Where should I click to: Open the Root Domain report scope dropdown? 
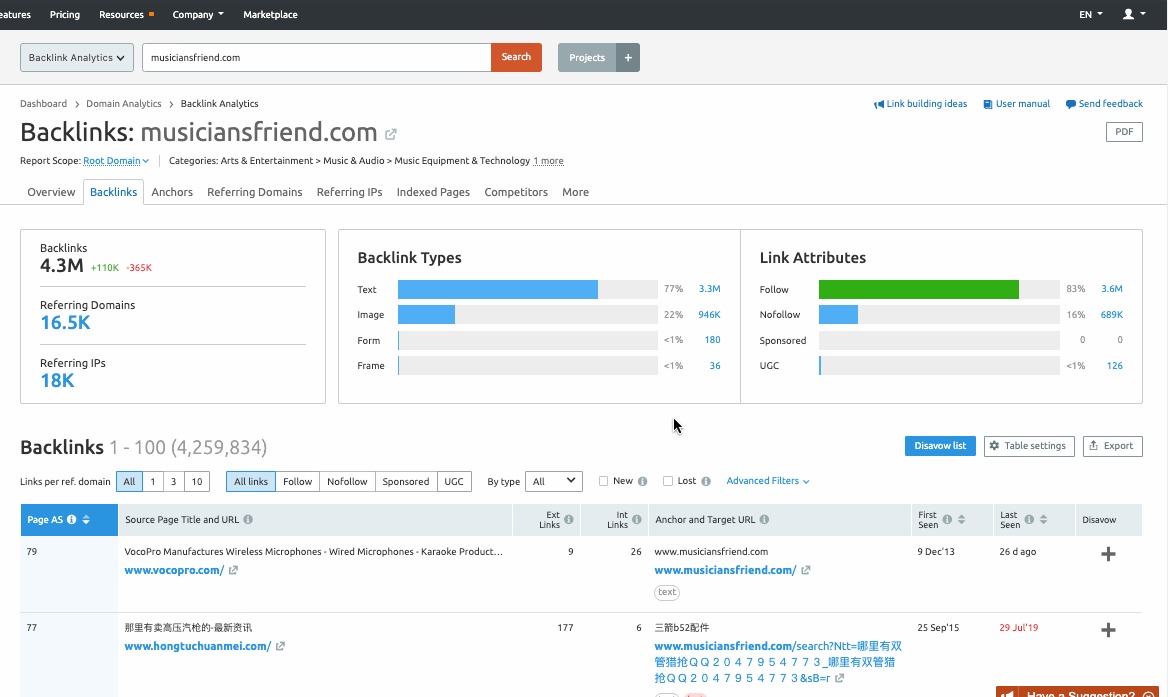point(116,160)
